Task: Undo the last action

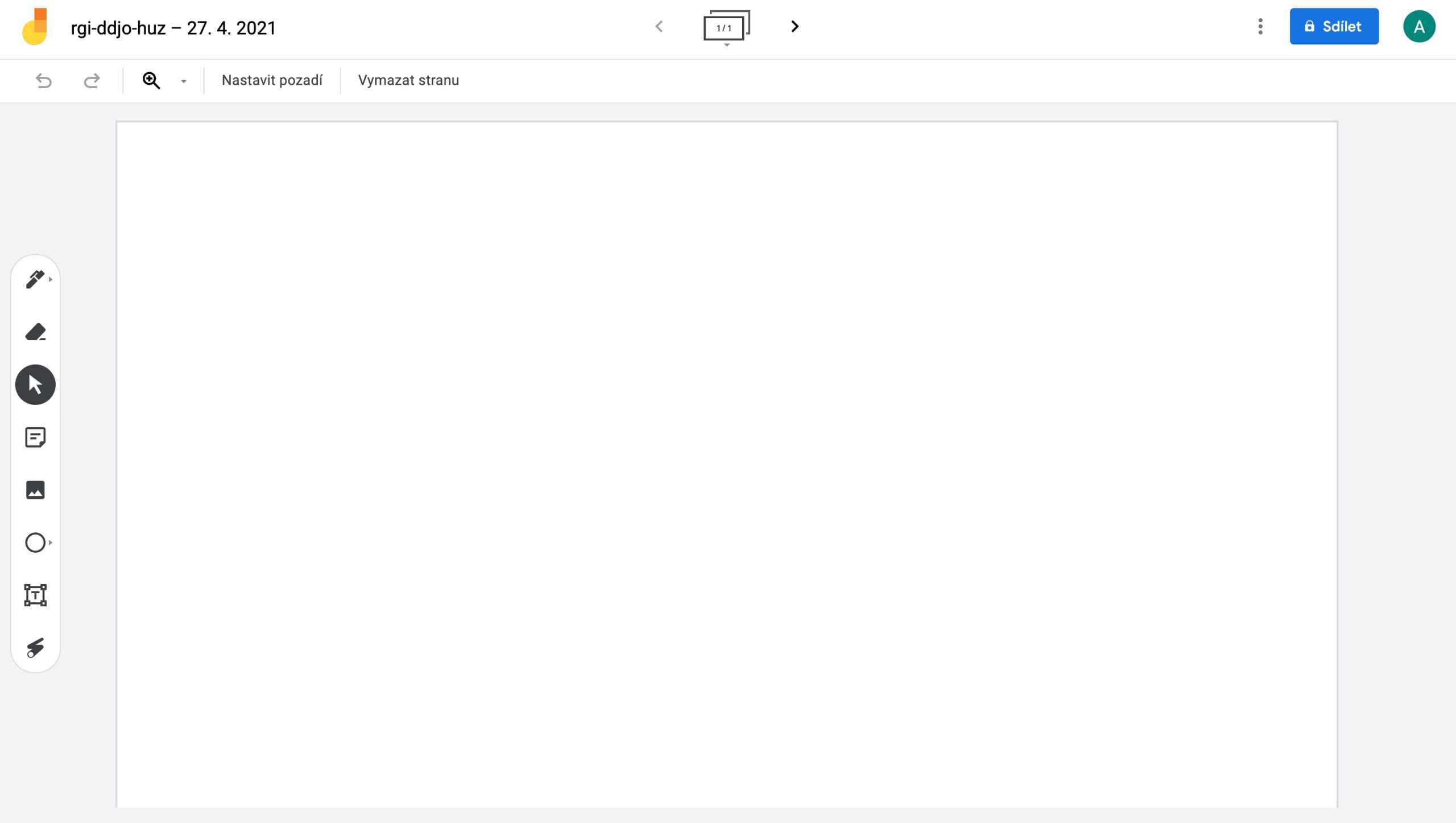Action: (43, 80)
